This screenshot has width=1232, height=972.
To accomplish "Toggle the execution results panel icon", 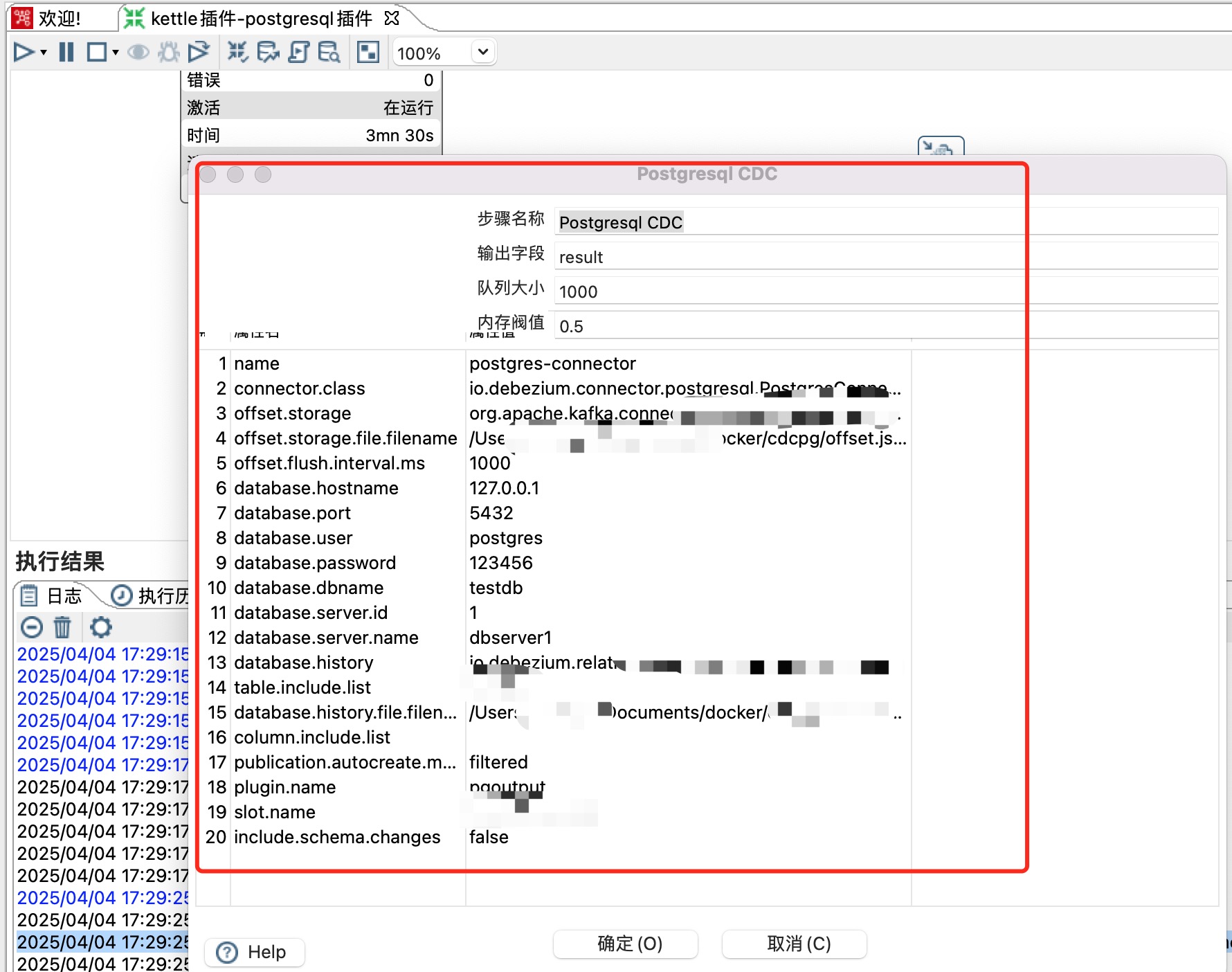I will click(368, 52).
